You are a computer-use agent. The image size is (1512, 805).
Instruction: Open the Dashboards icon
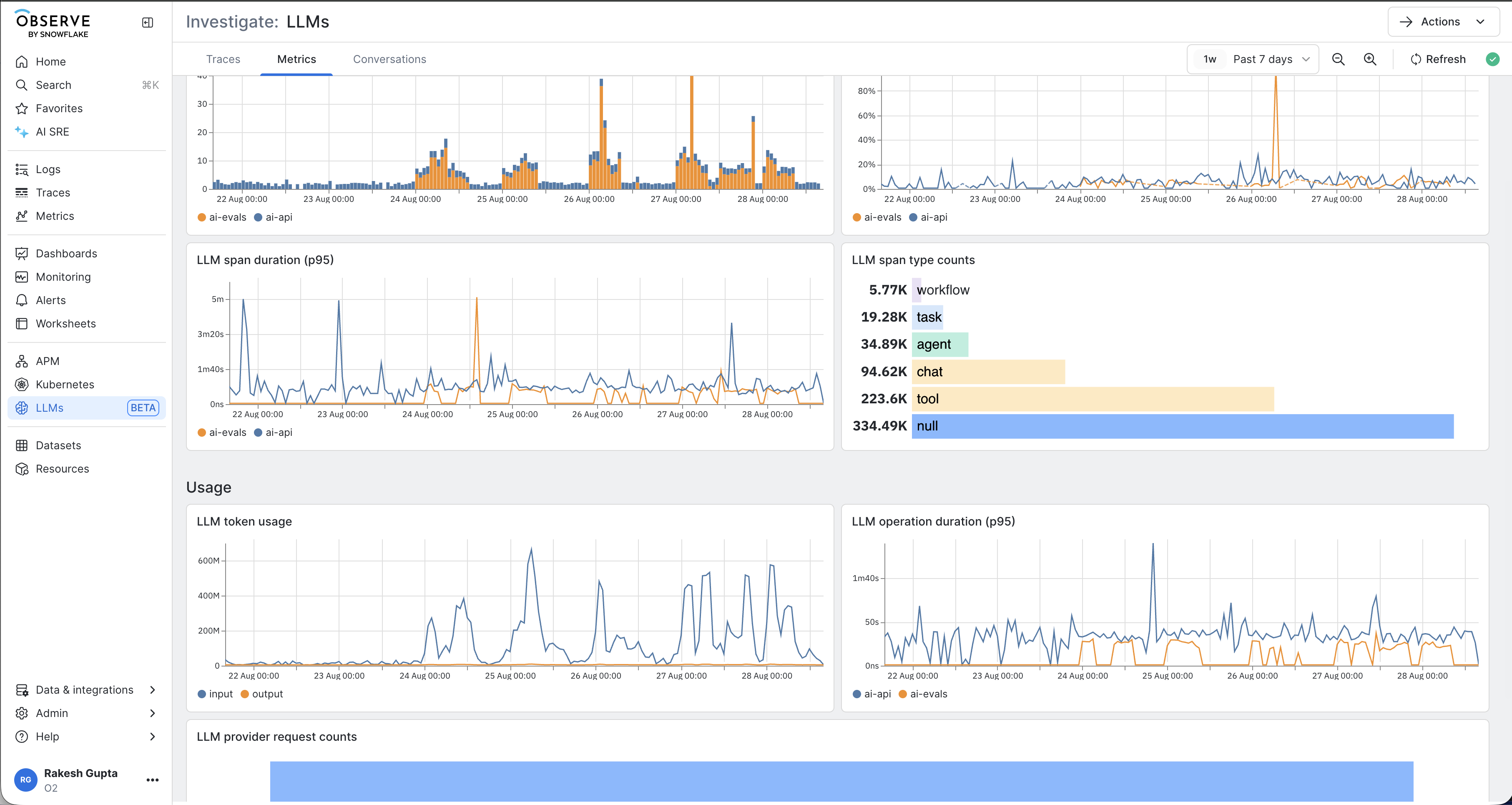pyautogui.click(x=22, y=254)
